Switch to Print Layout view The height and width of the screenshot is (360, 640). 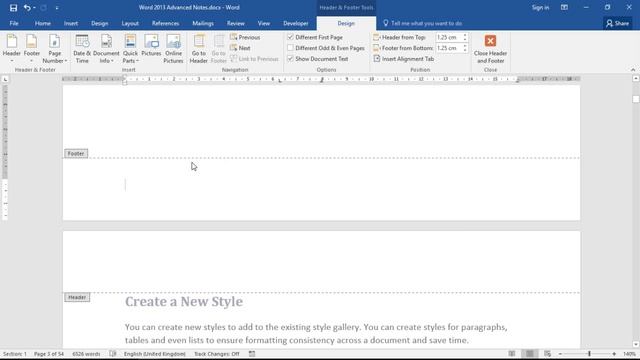point(529,354)
